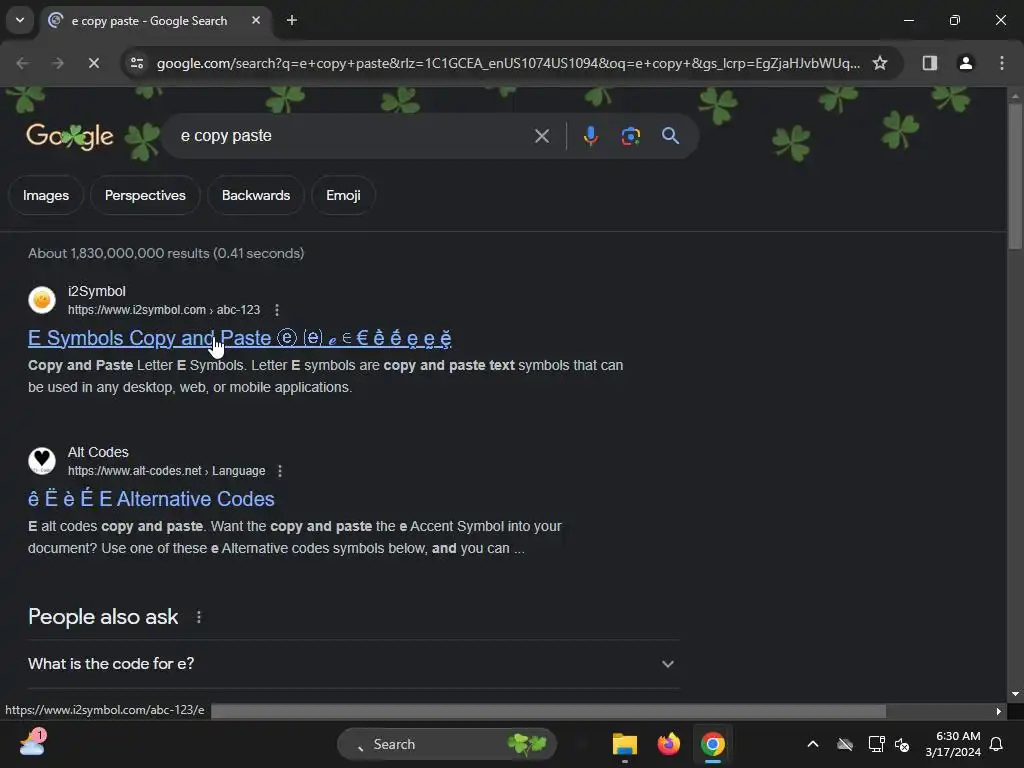The width and height of the screenshot is (1024, 768).
Task: Click the vertical scrollbar down arrow
Action: 1015,694
